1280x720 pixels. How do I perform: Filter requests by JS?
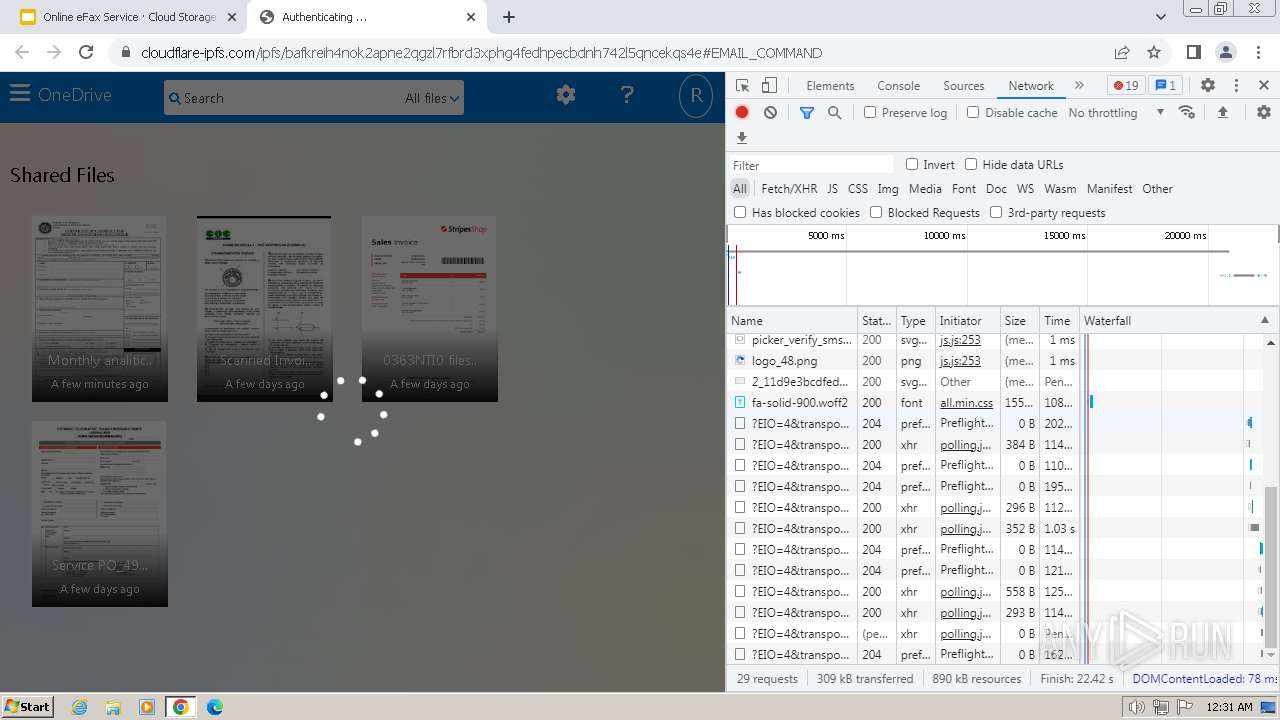tap(832, 188)
